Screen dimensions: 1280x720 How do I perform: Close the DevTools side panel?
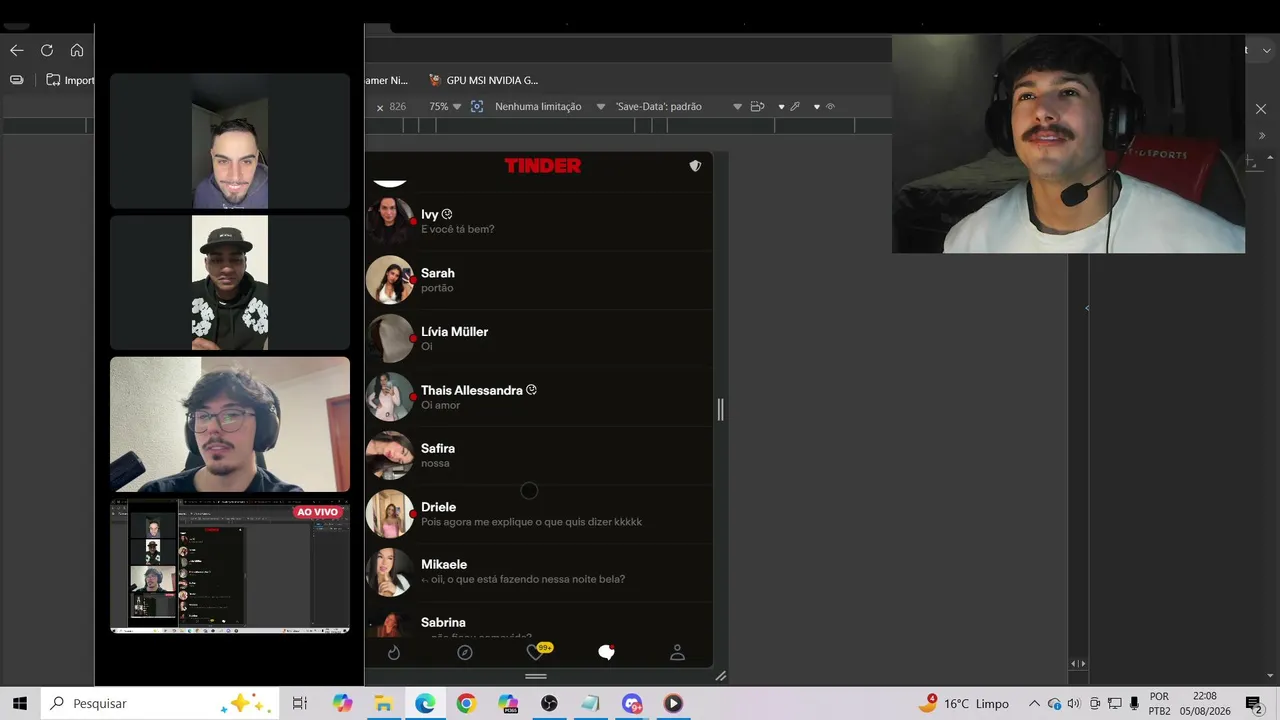coord(1261,109)
